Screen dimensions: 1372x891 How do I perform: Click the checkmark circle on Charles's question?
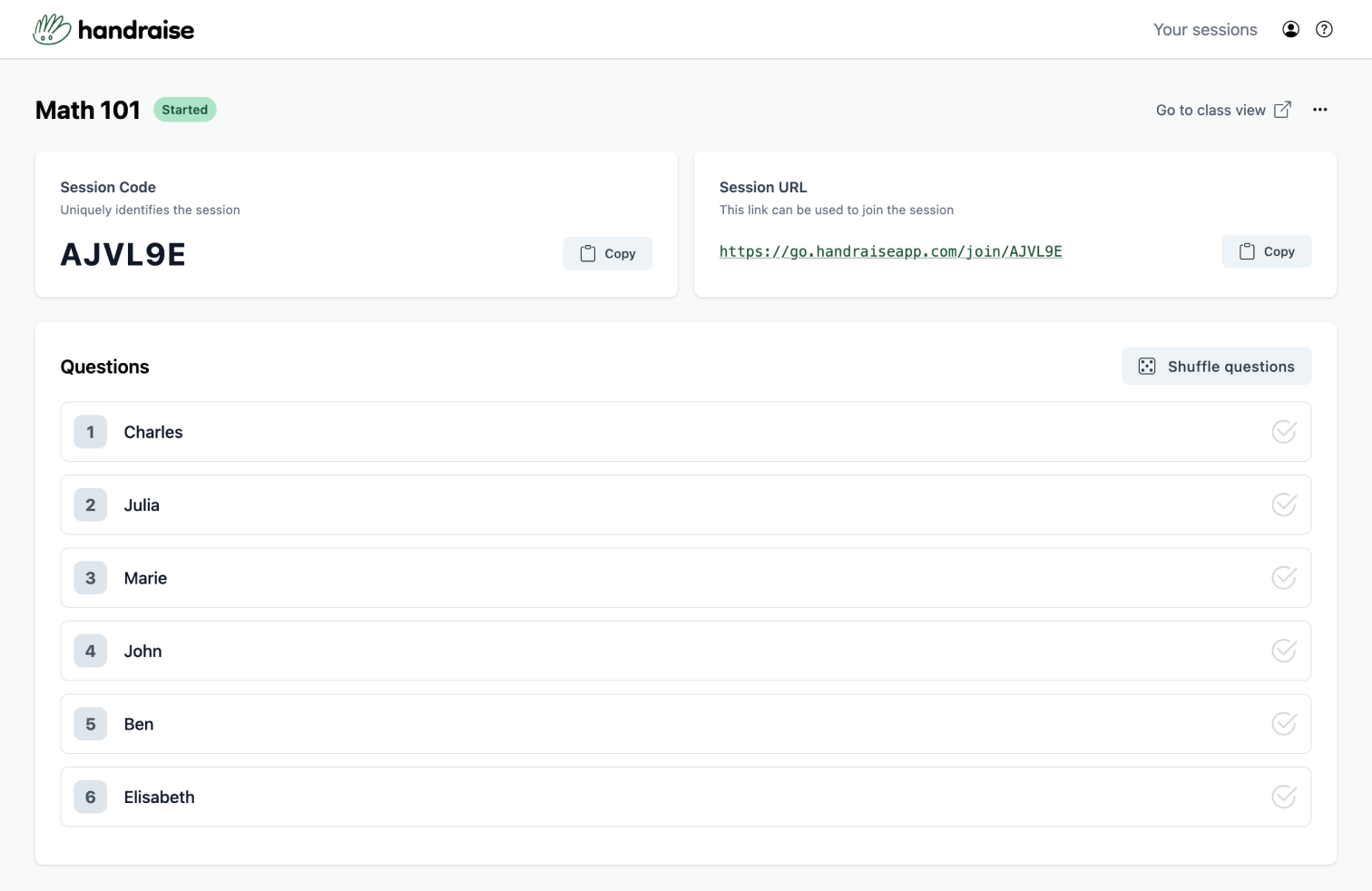click(x=1284, y=432)
